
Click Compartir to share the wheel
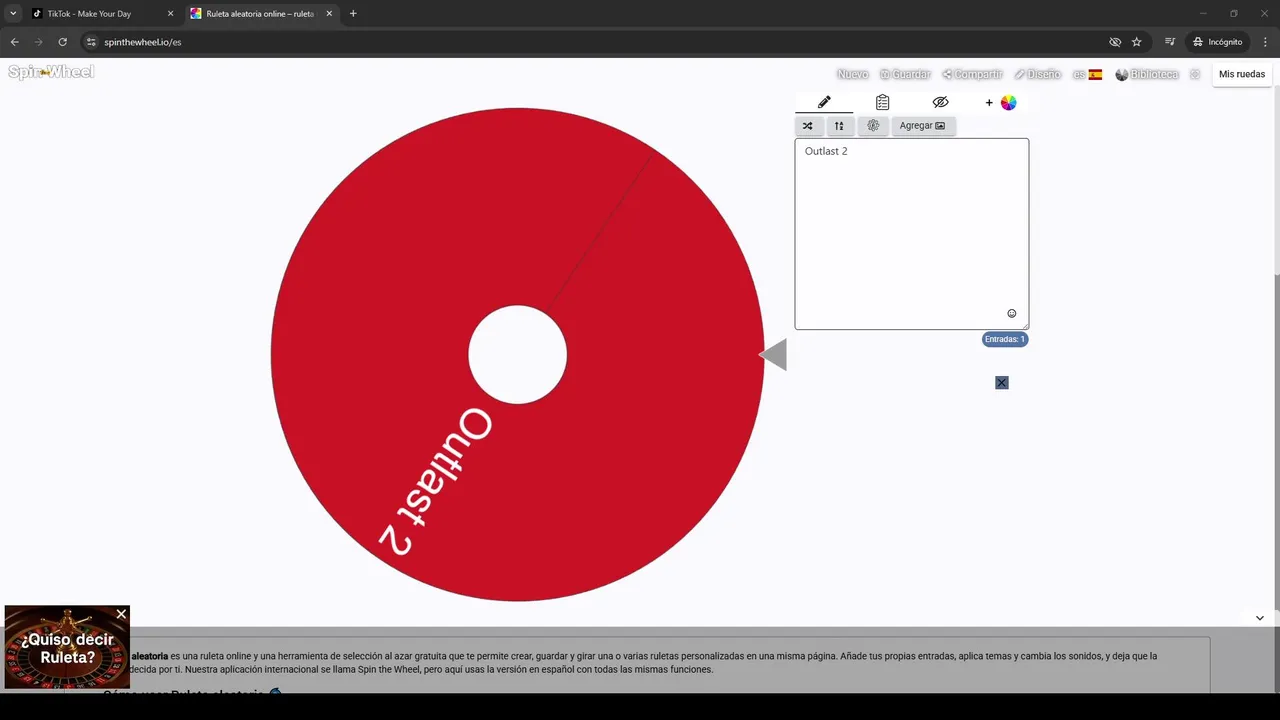972,75
